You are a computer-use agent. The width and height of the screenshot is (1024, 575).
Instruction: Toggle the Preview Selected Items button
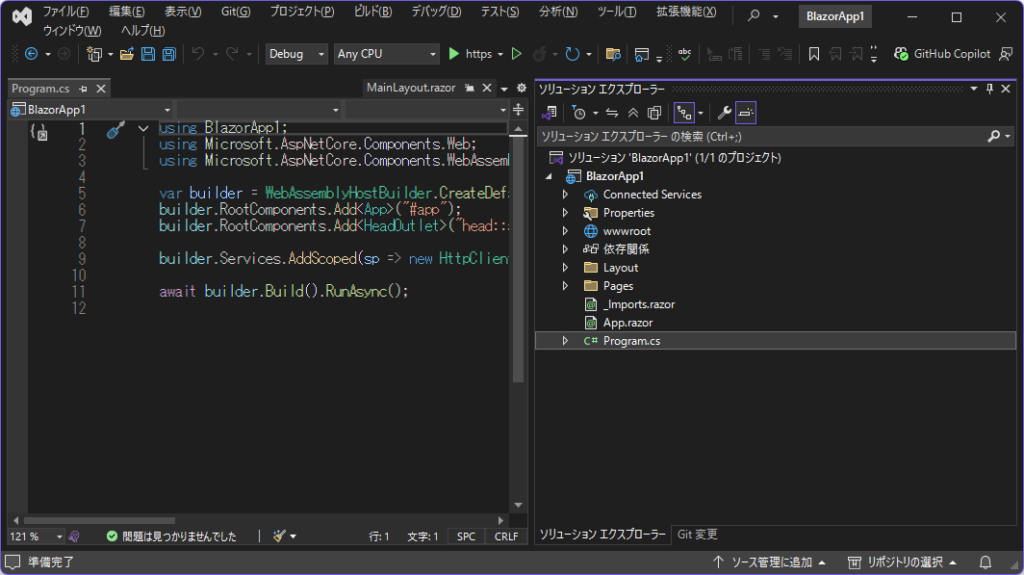pos(746,113)
